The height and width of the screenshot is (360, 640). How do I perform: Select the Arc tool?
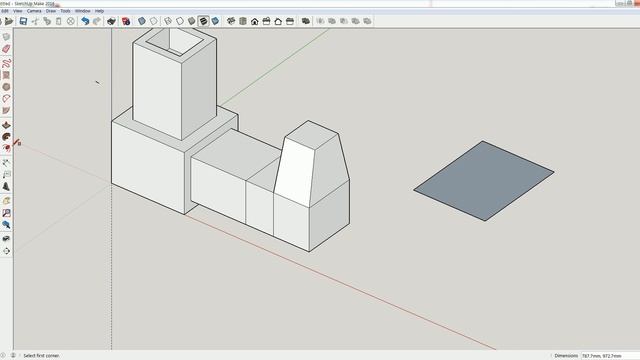pyautogui.click(x=6, y=99)
